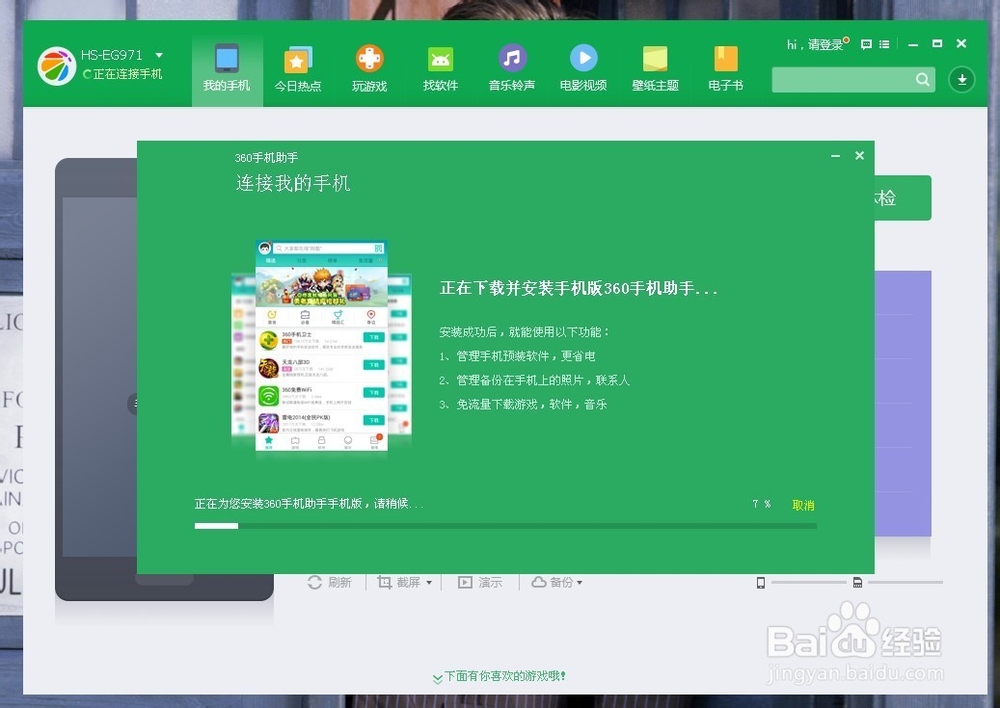Open the 我的手机 tab
This screenshot has width=1000, height=708.
(x=227, y=69)
